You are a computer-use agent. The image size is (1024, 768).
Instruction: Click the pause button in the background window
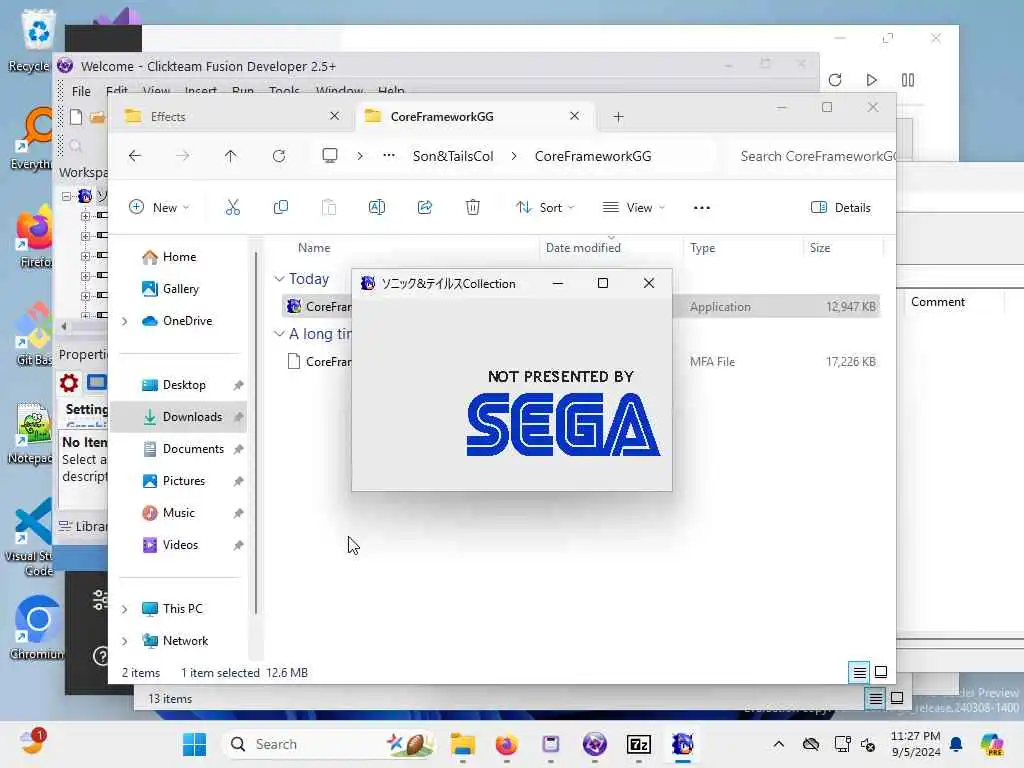tap(908, 80)
